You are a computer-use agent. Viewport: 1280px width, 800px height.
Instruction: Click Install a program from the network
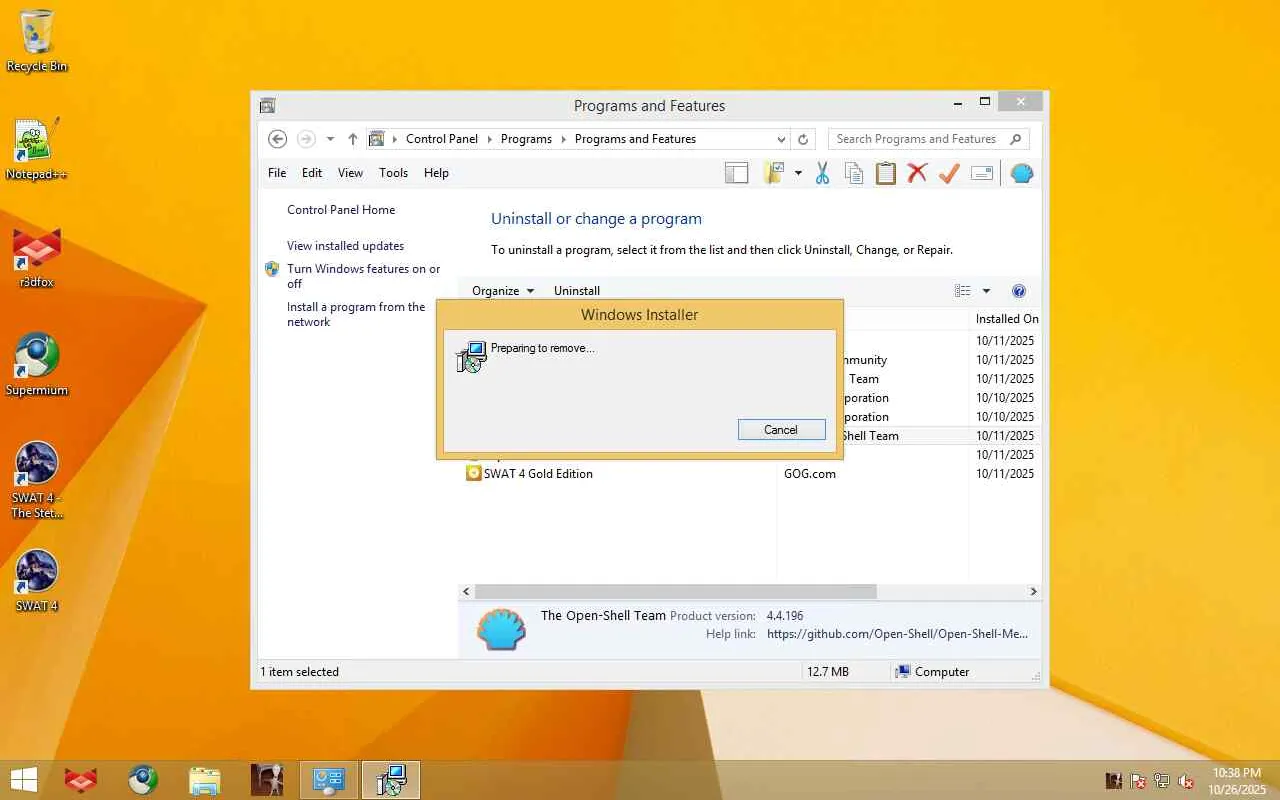pyautogui.click(x=356, y=314)
